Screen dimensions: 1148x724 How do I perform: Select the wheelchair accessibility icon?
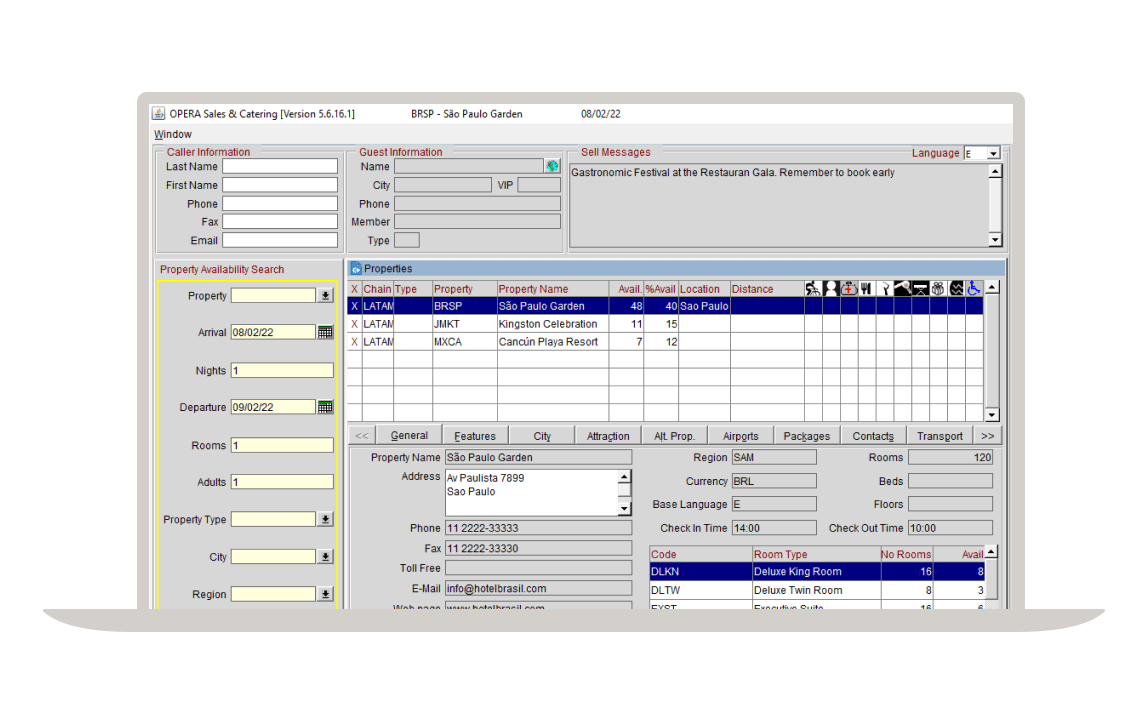[973, 288]
